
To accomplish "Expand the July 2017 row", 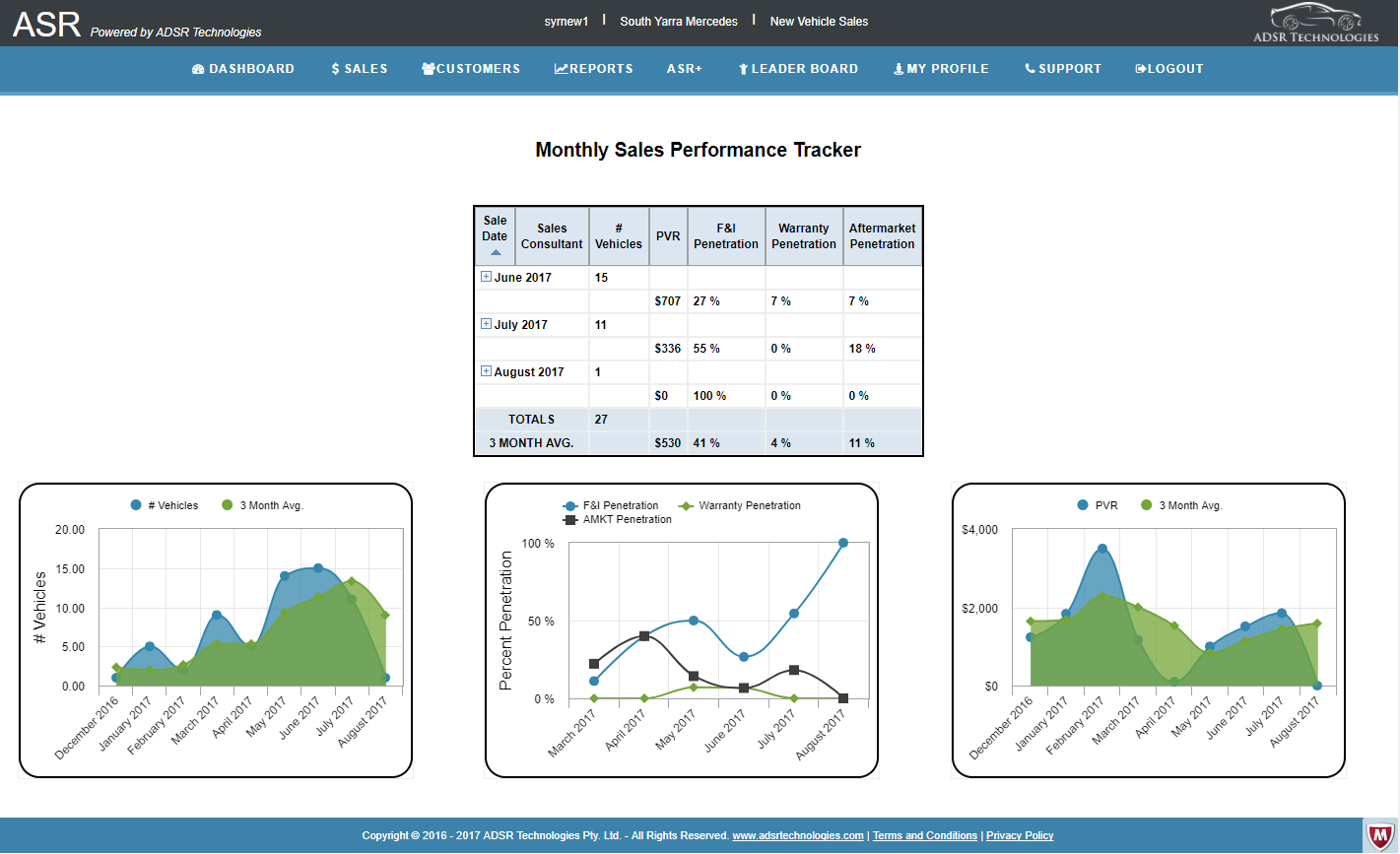I will 486,324.
